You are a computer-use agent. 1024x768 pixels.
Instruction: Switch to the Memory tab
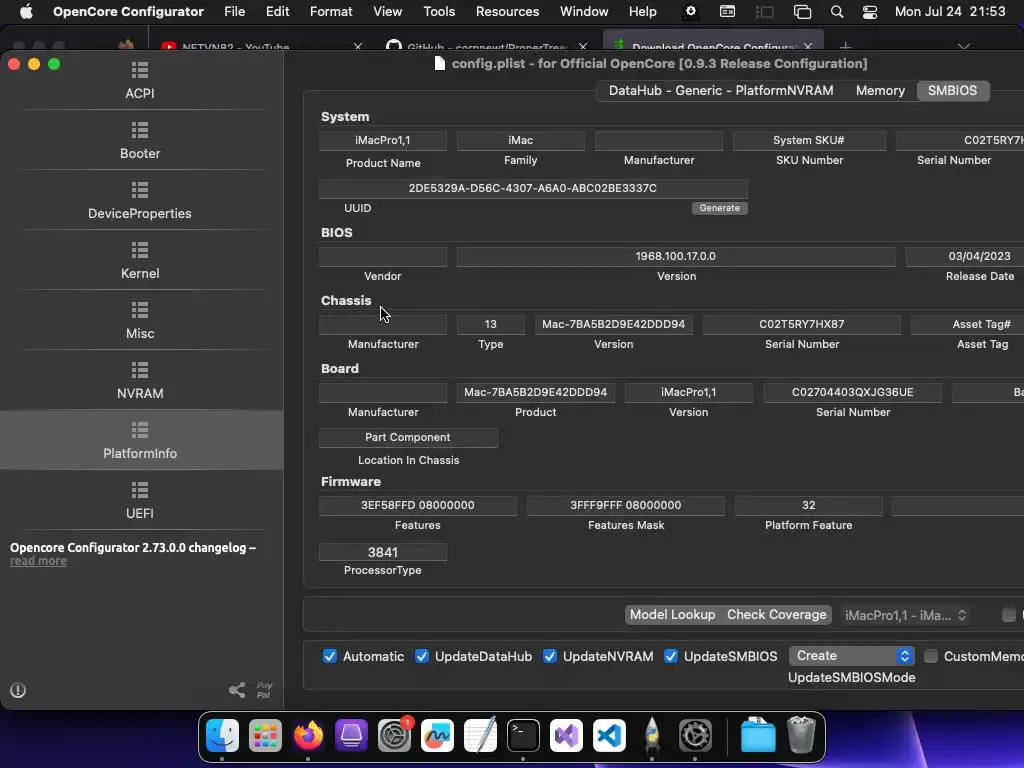tap(880, 91)
